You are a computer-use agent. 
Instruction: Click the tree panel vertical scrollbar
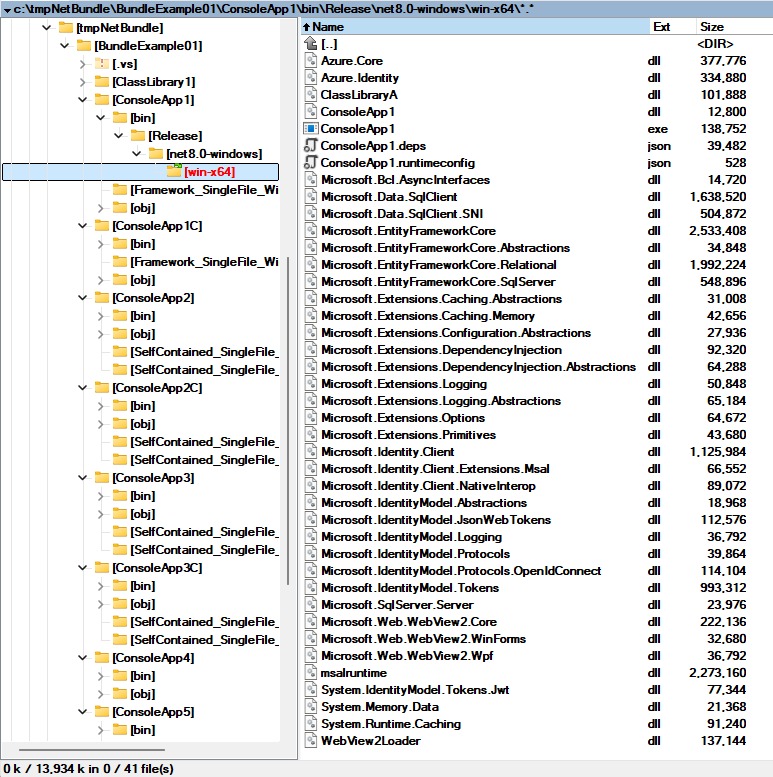(288, 421)
